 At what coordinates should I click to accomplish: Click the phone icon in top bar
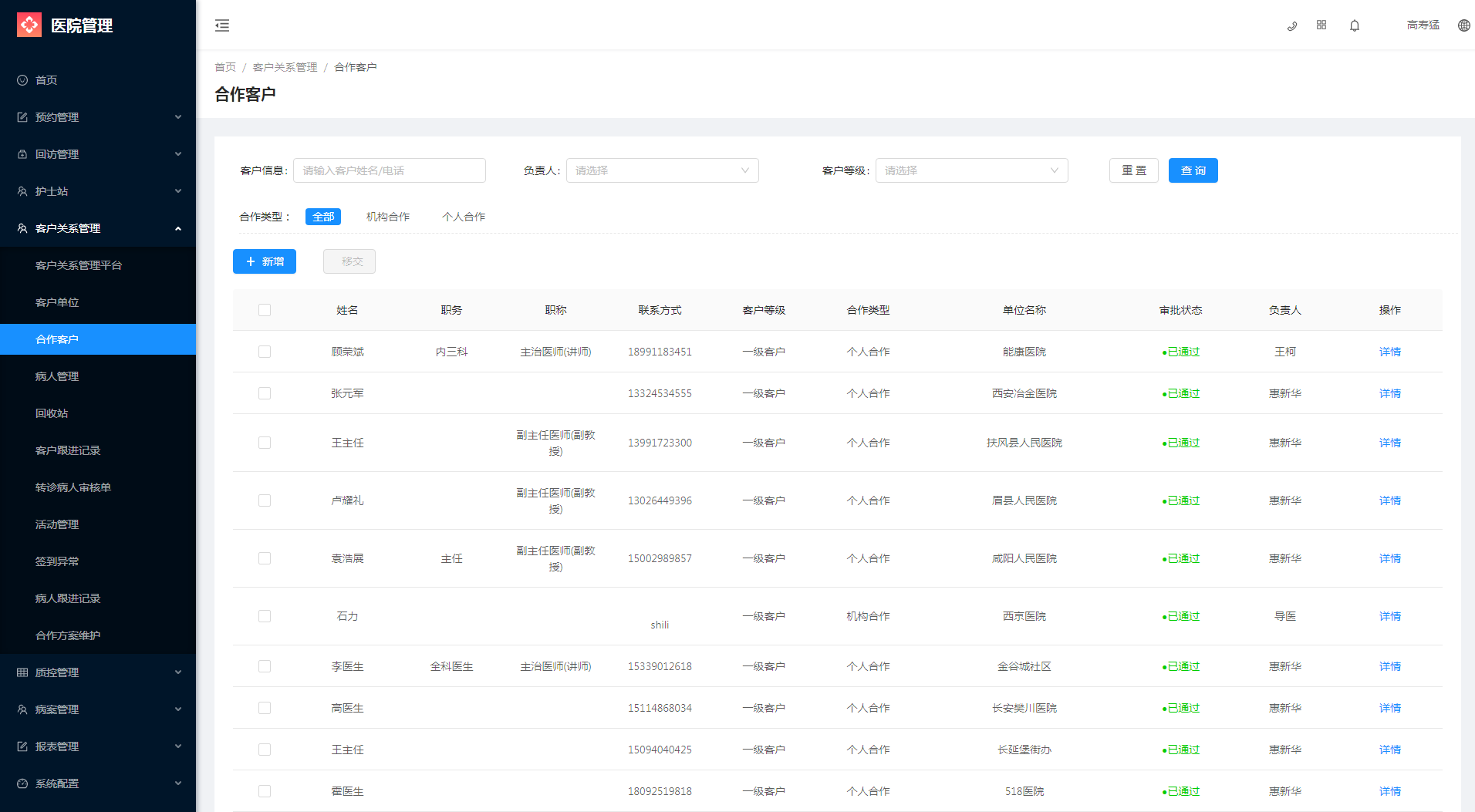click(x=1292, y=25)
